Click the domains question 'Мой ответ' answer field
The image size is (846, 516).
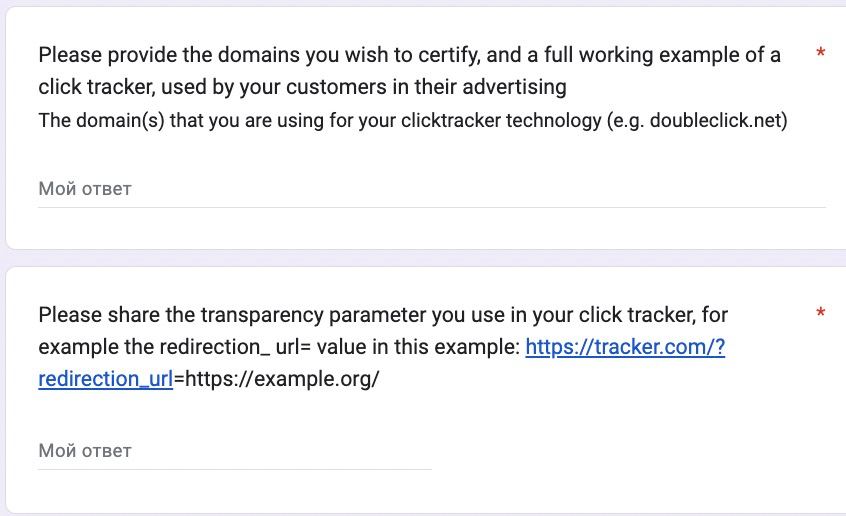pos(432,189)
